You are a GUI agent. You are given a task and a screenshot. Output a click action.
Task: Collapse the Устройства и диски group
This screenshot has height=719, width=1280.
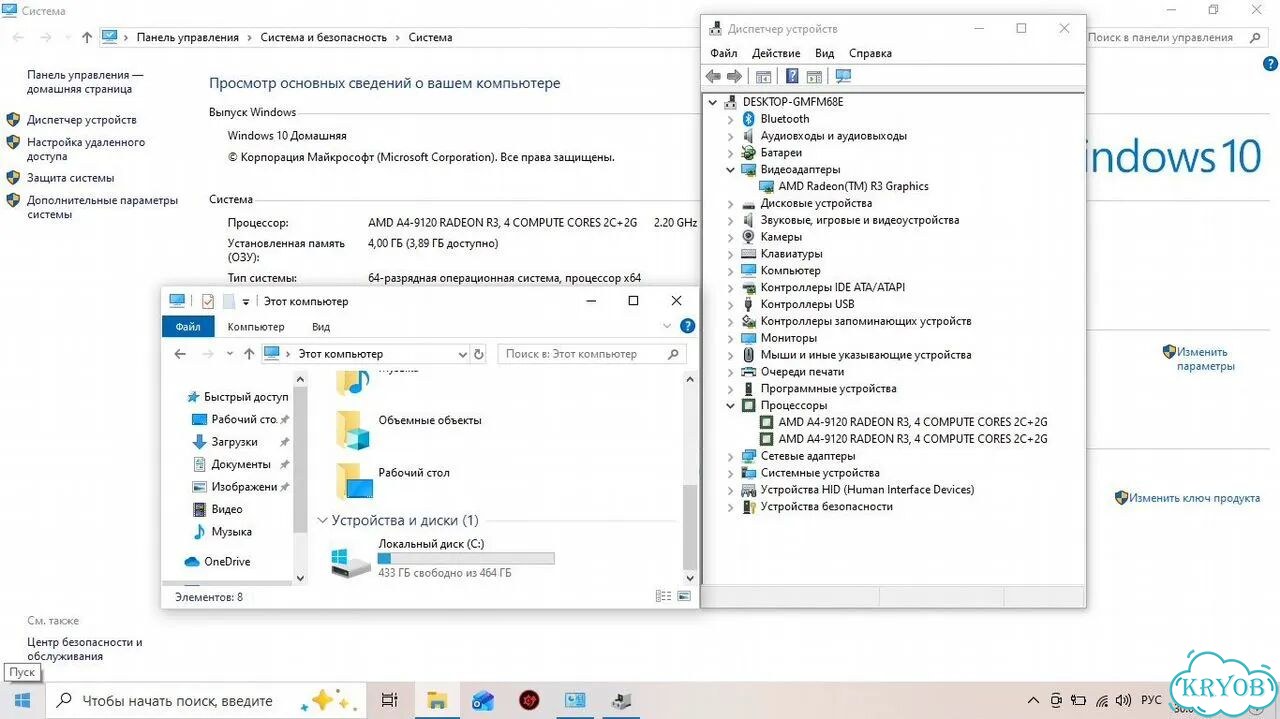pos(322,521)
